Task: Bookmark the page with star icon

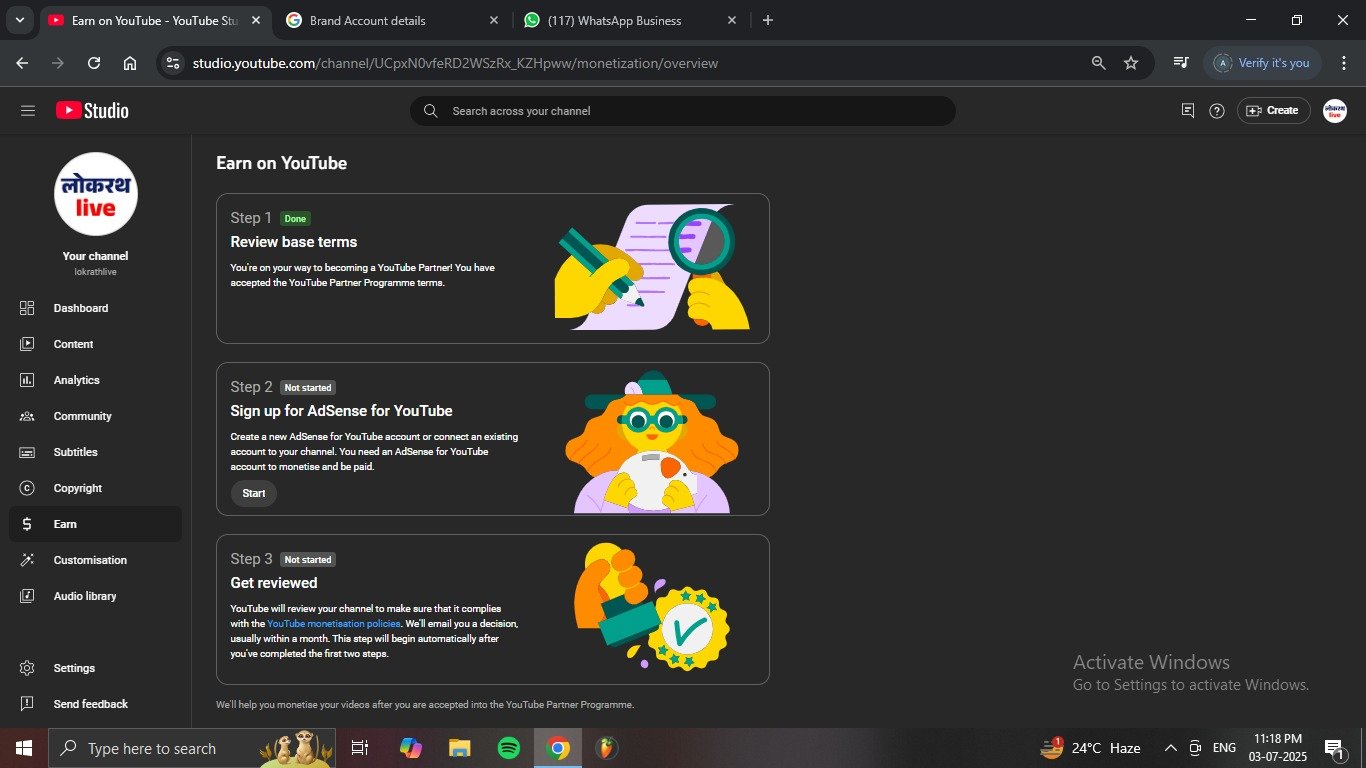Action: pos(1131,63)
